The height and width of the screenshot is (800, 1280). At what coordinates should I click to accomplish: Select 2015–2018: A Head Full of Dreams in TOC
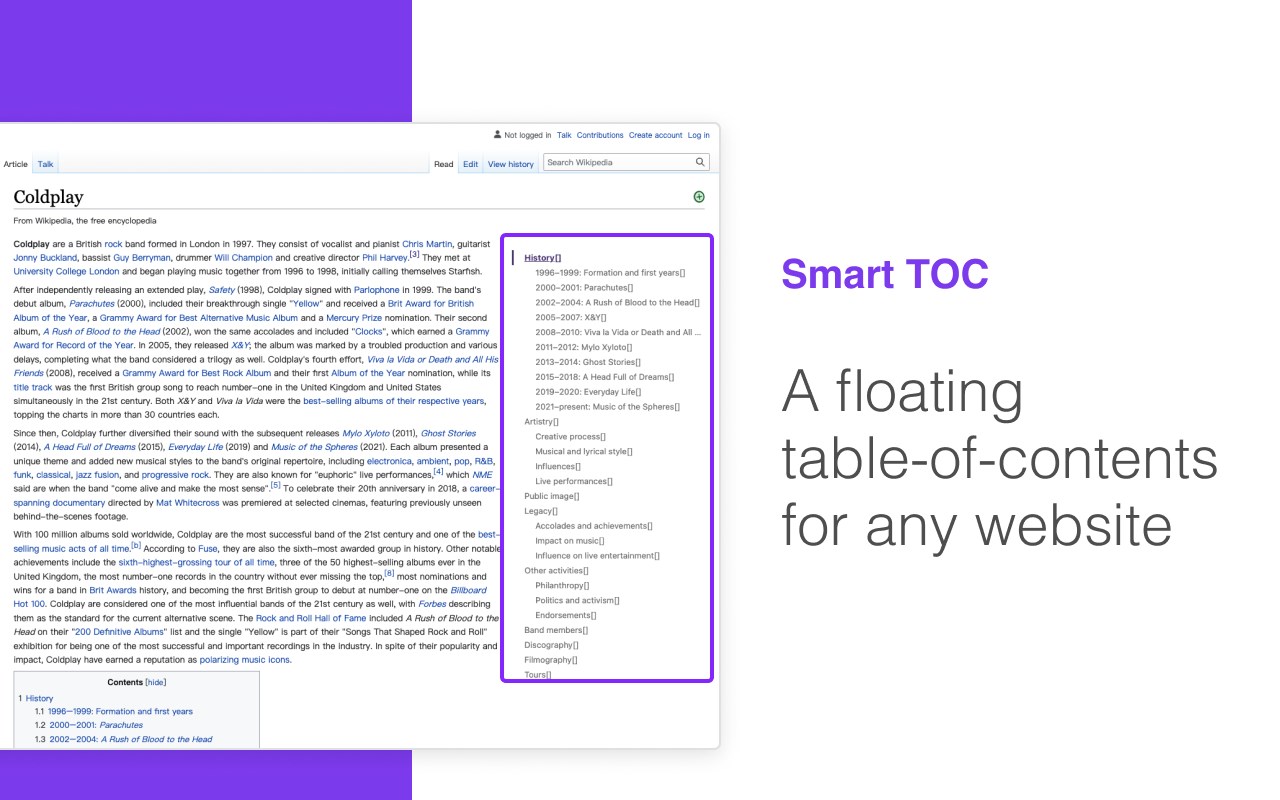tap(604, 377)
